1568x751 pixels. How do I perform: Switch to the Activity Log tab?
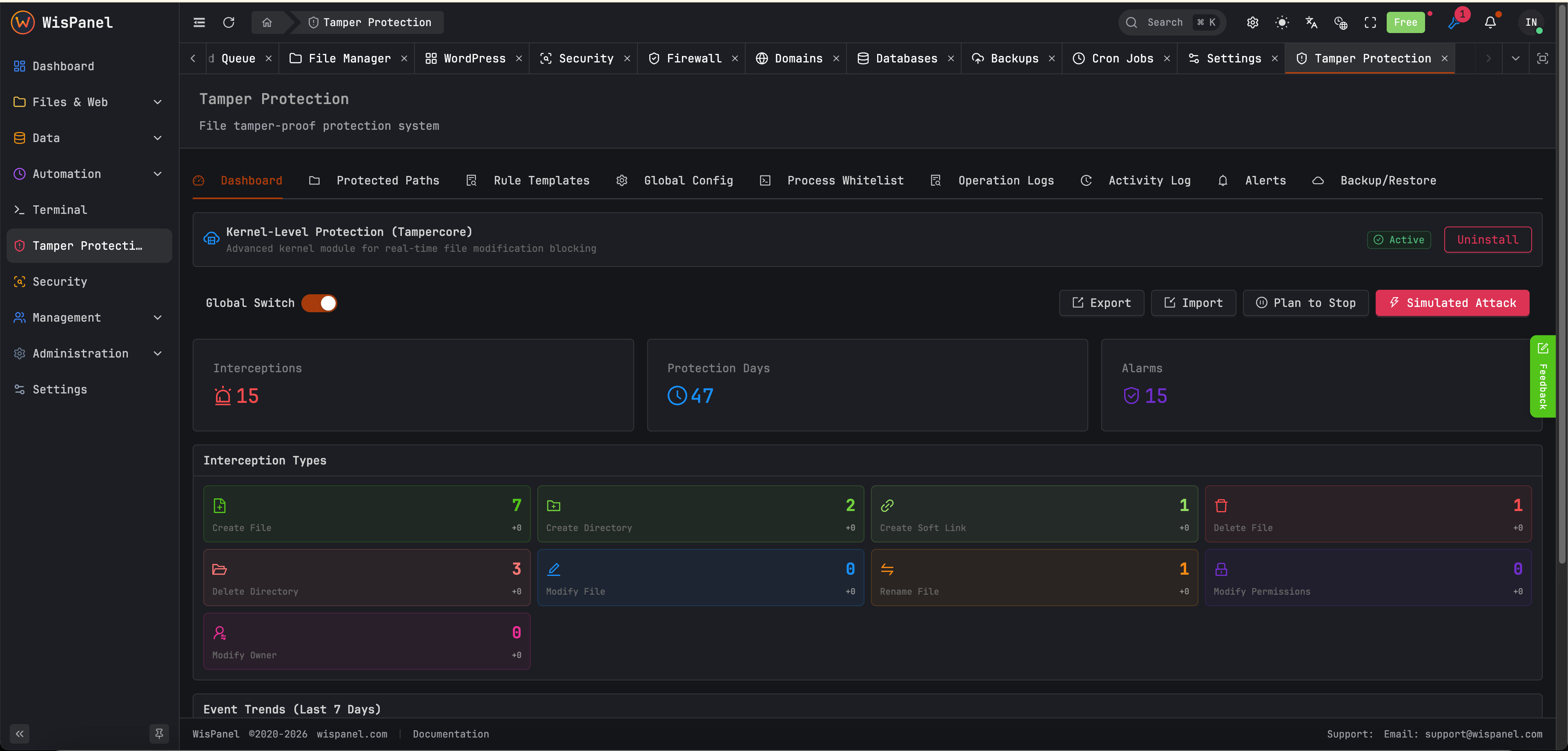click(x=1136, y=180)
